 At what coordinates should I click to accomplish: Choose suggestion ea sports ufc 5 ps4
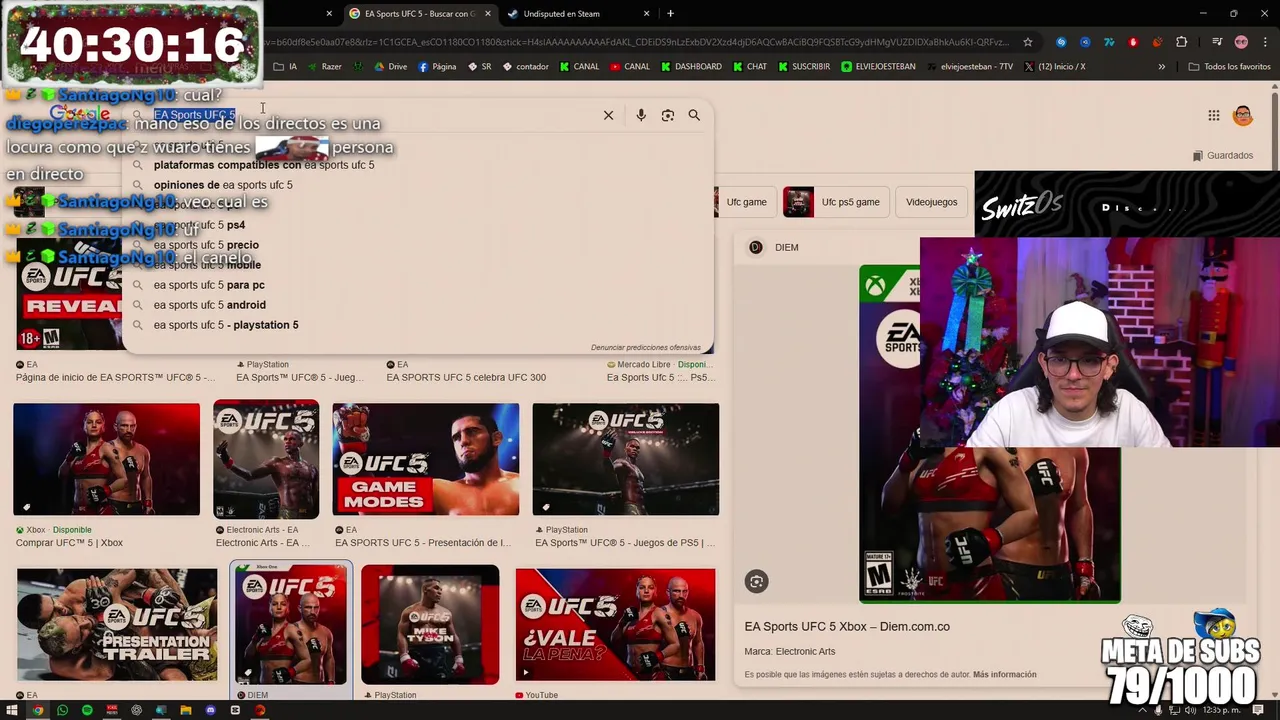click(x=418, y=225)
